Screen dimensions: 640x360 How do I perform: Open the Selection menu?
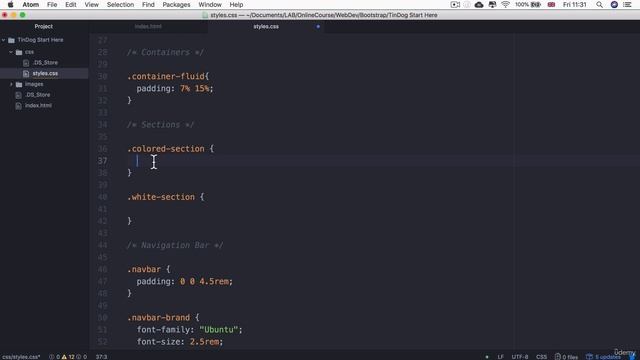[120, 4]
